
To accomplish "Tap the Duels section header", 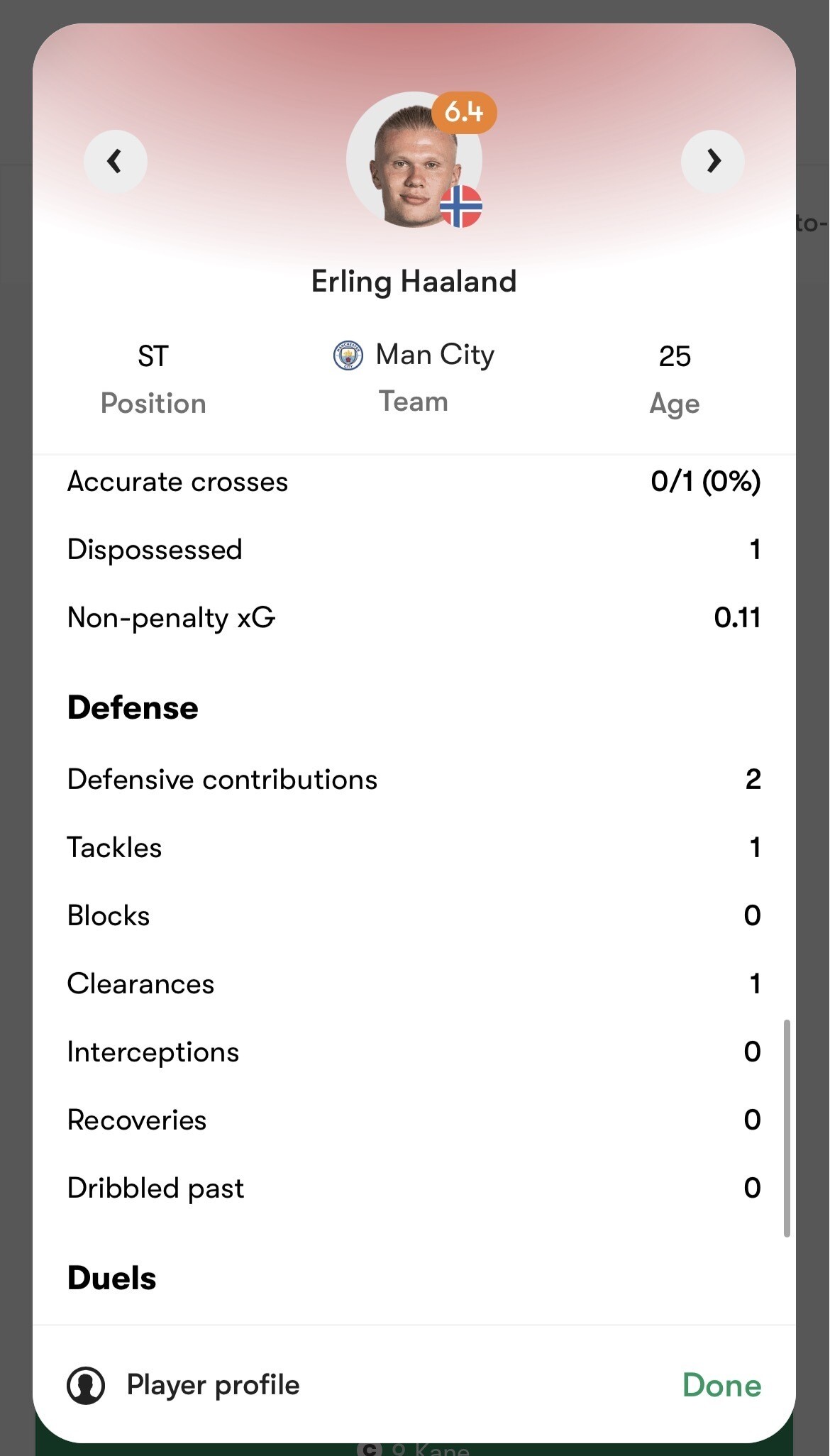I will tap(111, 1278).
